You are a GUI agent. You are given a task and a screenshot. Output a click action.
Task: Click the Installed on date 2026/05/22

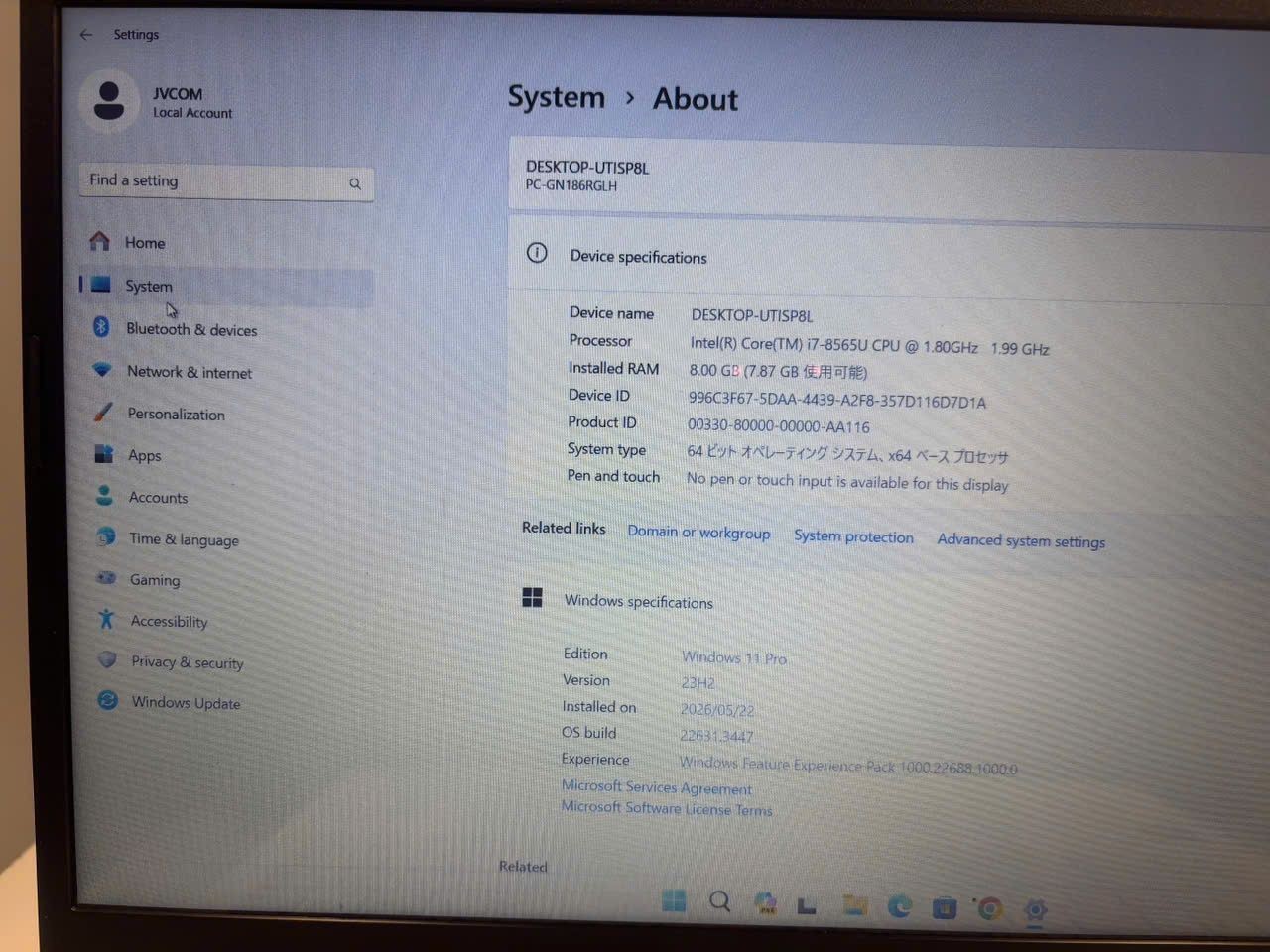click(716, 710)
